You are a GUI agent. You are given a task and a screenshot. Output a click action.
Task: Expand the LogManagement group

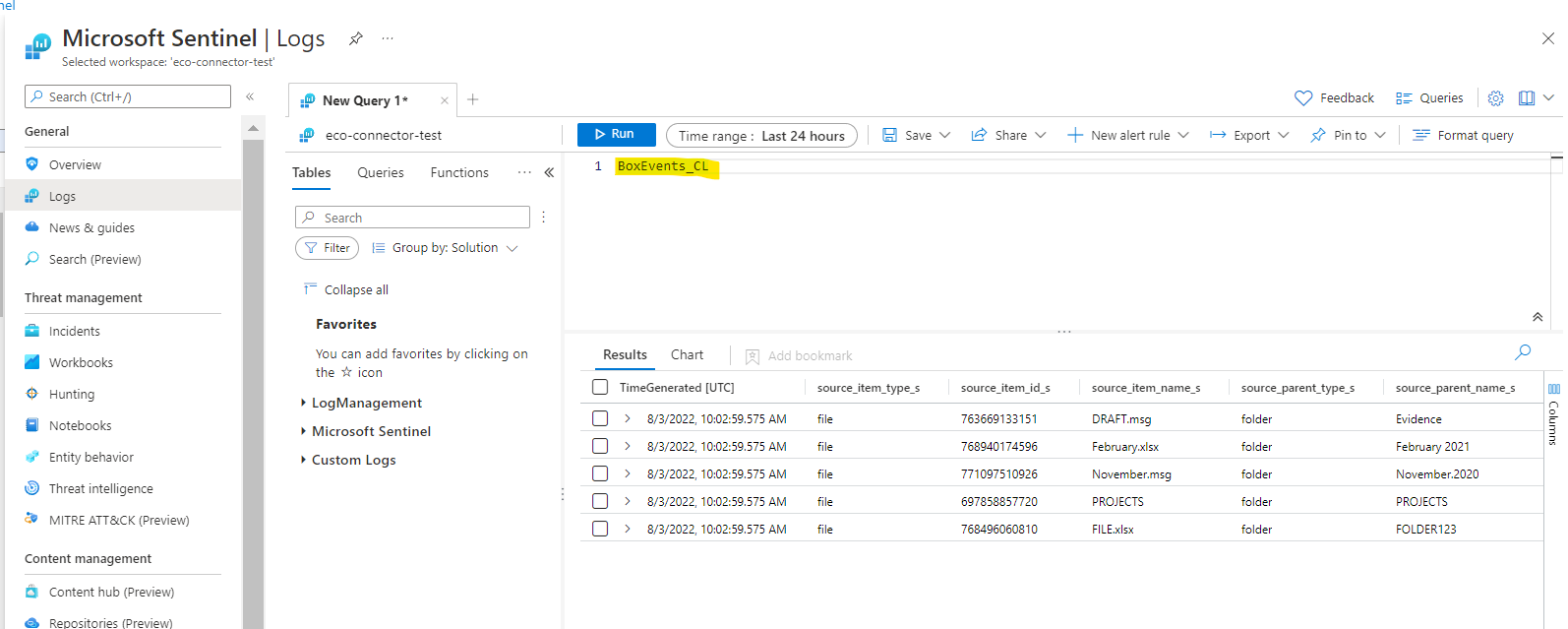362,403
